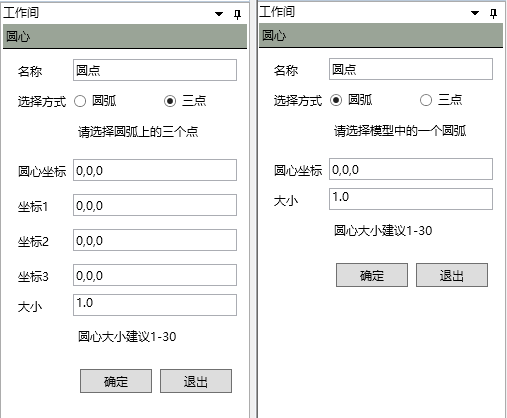This screenshot has width=507, height=418.
Task: Select 圆弧 radio in left panel
Action: (x=80, y=101)
